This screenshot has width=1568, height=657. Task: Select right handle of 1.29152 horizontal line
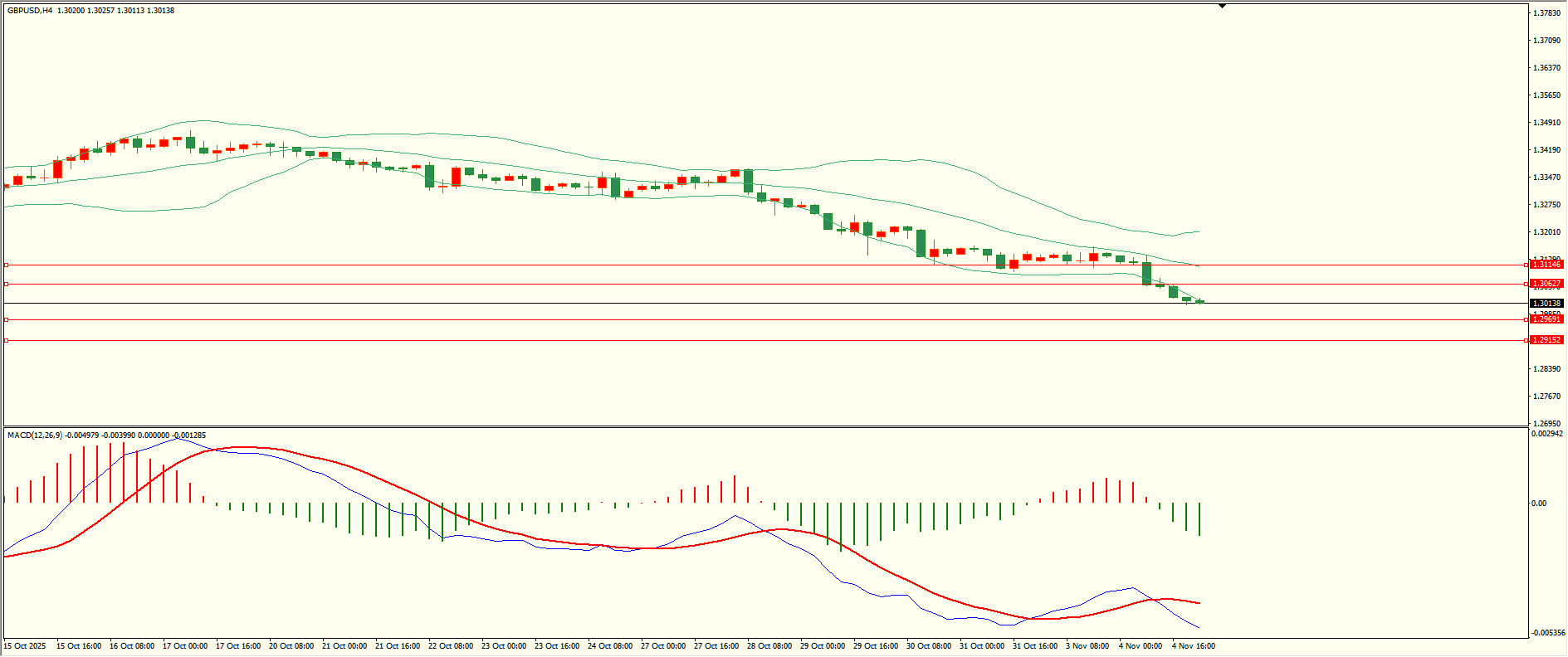[x=1526, y=340]
